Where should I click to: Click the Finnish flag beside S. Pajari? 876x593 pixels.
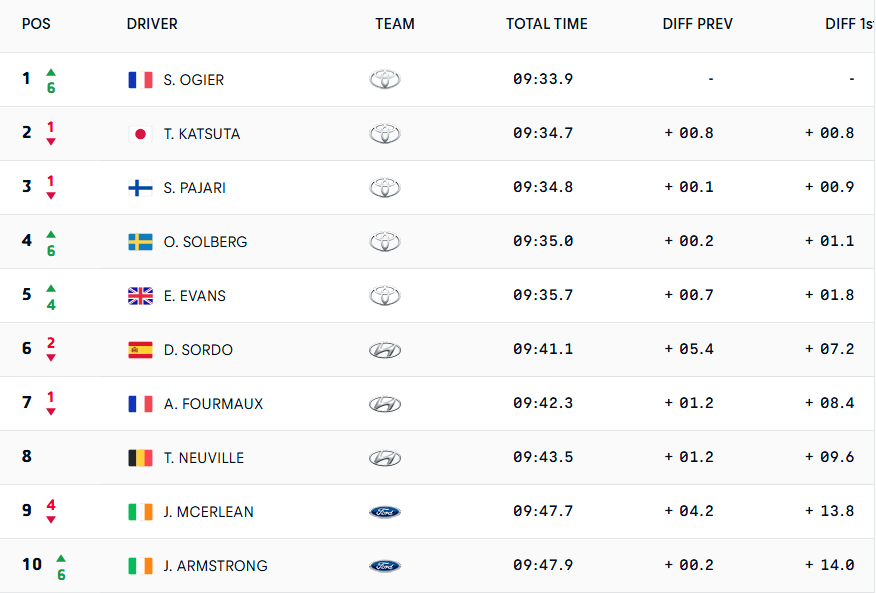(x=140, y=188)
